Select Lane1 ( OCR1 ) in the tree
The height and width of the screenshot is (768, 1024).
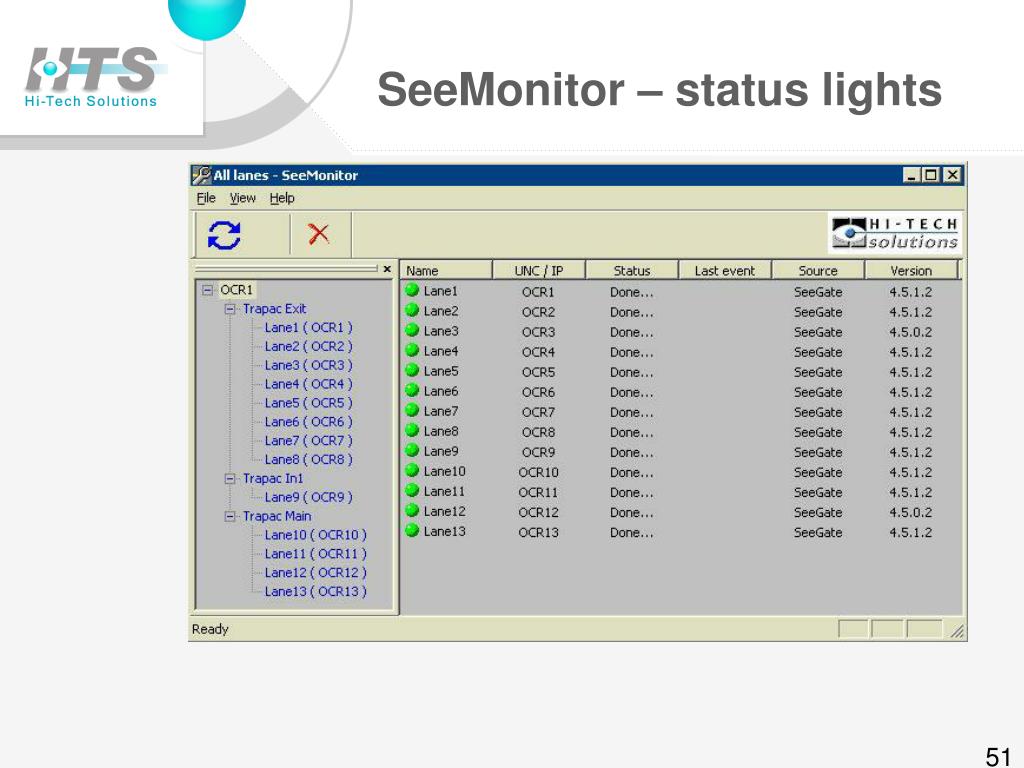point(308,328)
